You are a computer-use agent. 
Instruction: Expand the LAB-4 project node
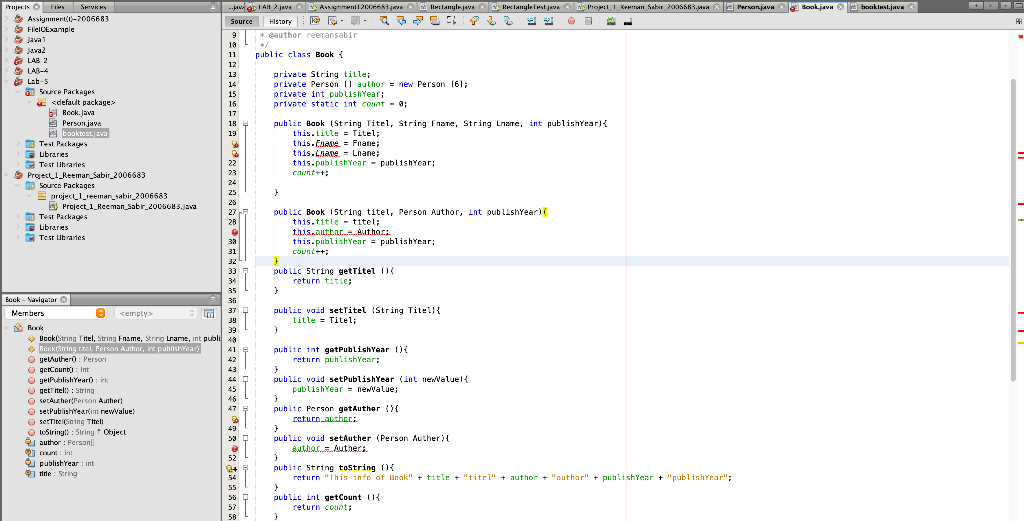(x=7, y=71)
